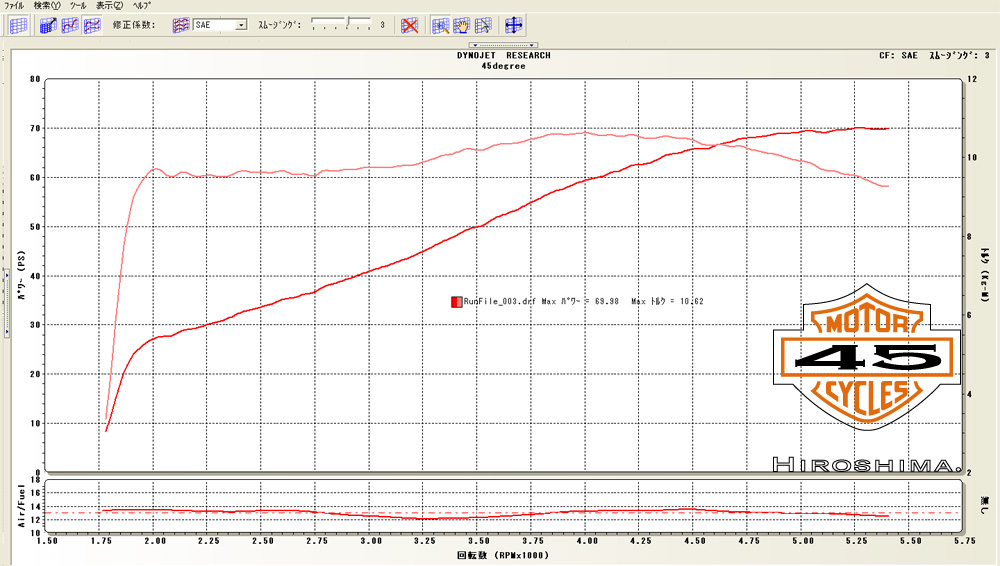1000x566 pixels.
Task: Expand the top panel collapse handle
Action: pyautogui.click(x=504, y=45)
